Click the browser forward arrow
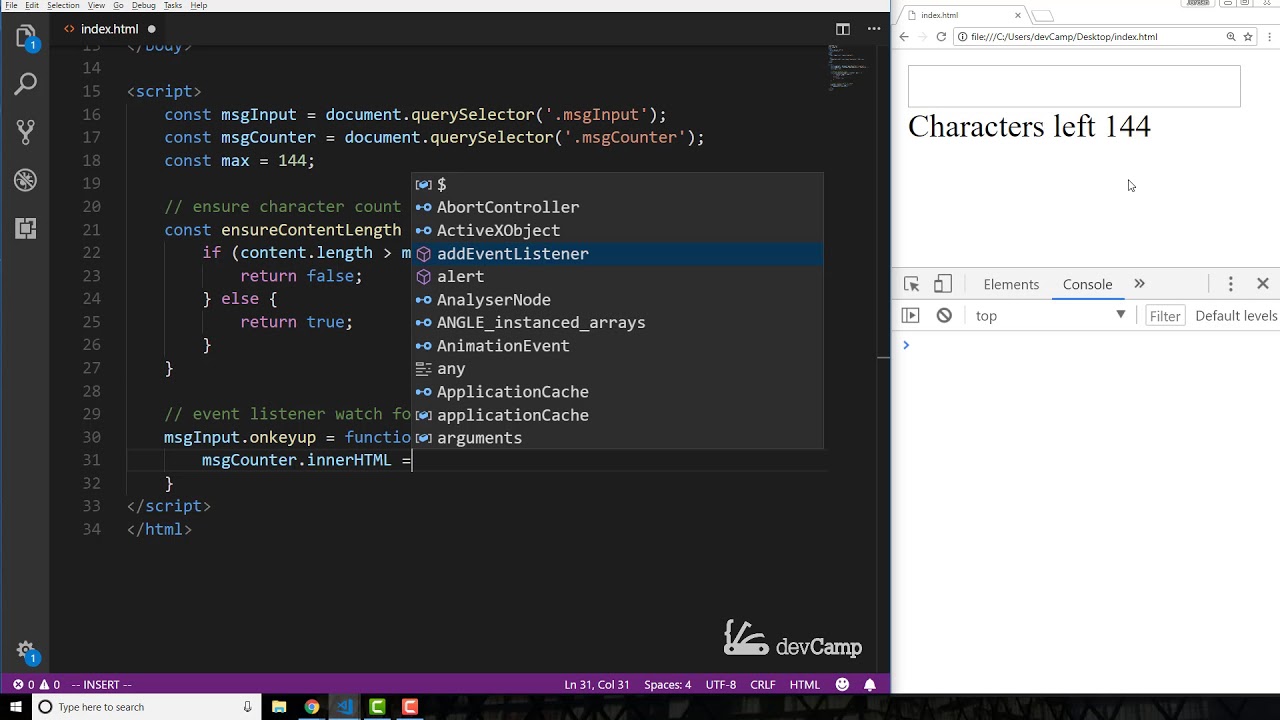 coord(922,37)
